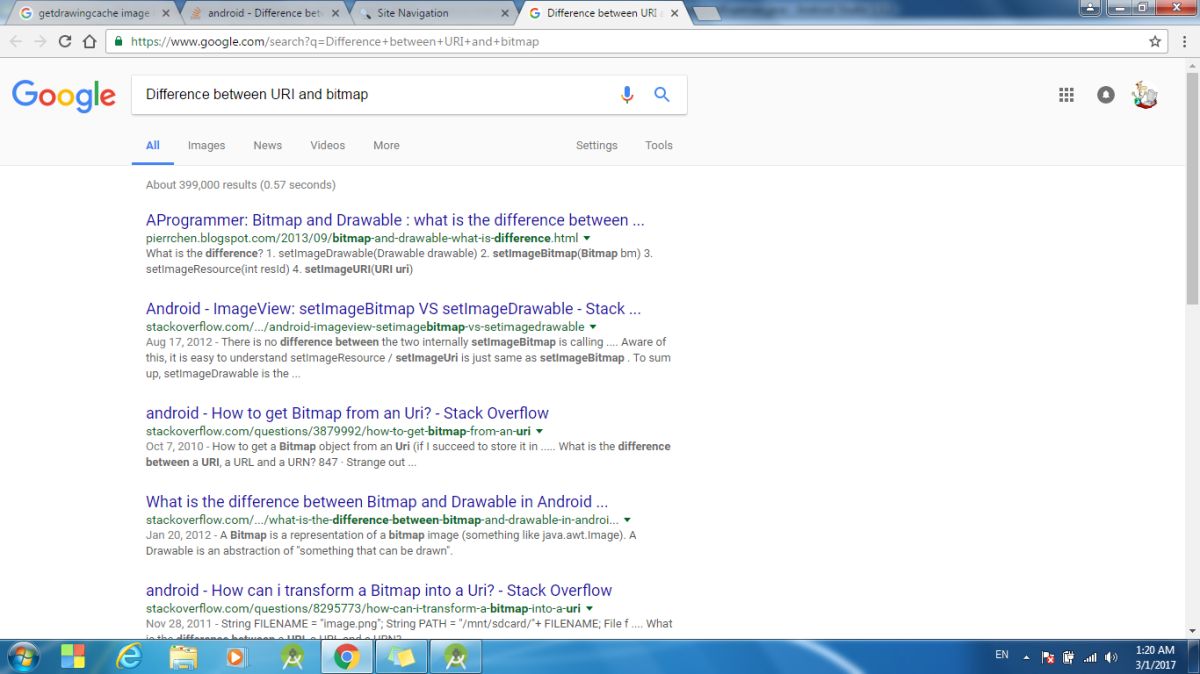
Task: Expand arrow next to difference-between-bitmap-and-drawable URL
Action: 627,520
